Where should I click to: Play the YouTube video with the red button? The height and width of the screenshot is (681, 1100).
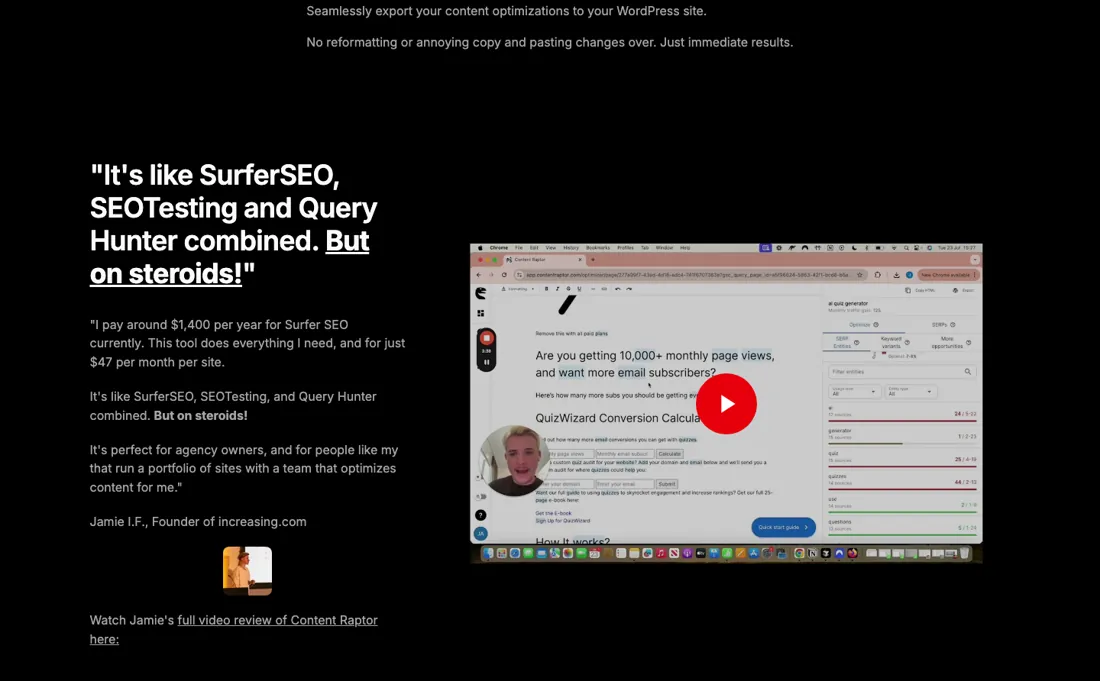coord(726,404)
